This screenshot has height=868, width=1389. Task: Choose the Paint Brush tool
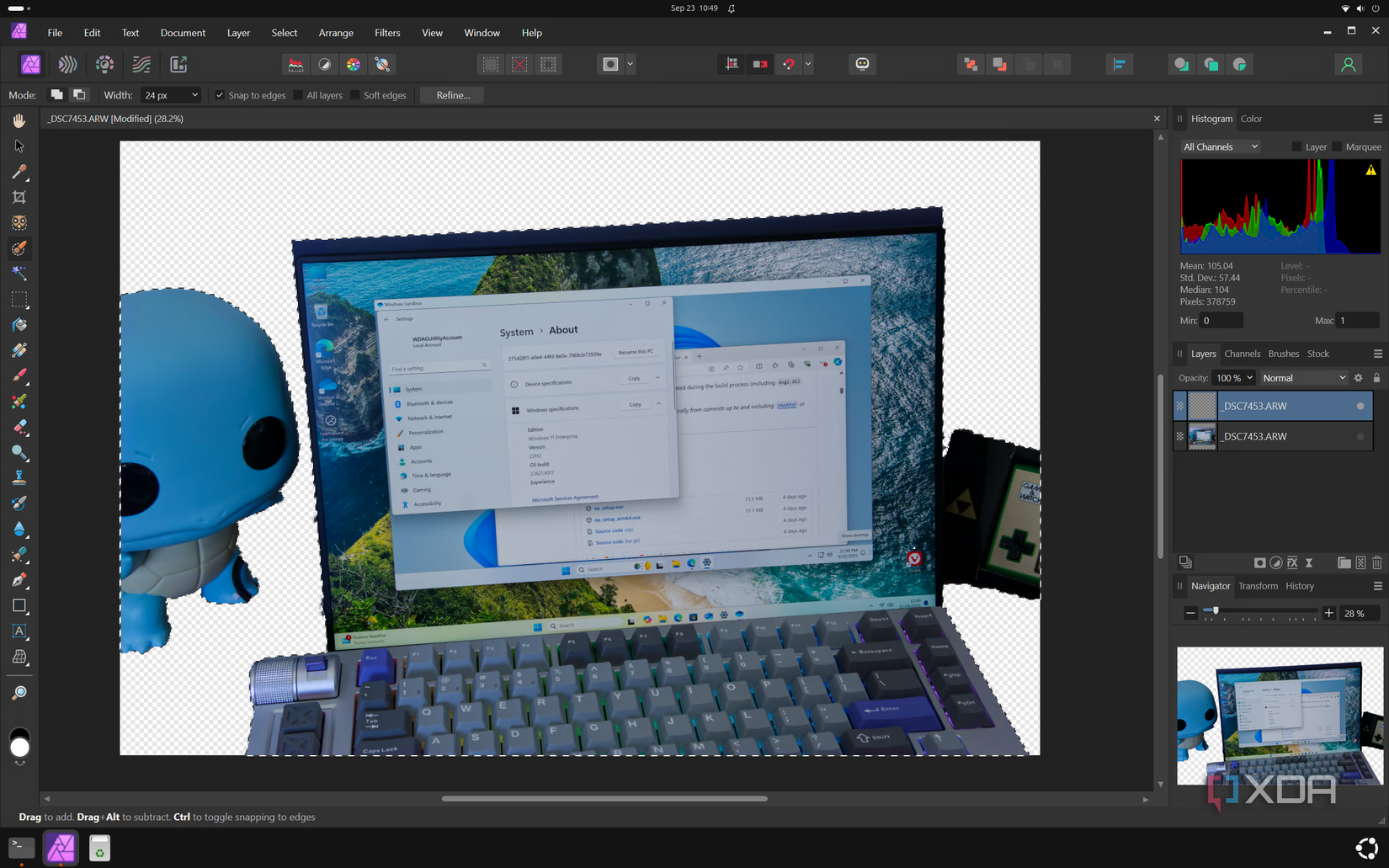pos(19,375)
